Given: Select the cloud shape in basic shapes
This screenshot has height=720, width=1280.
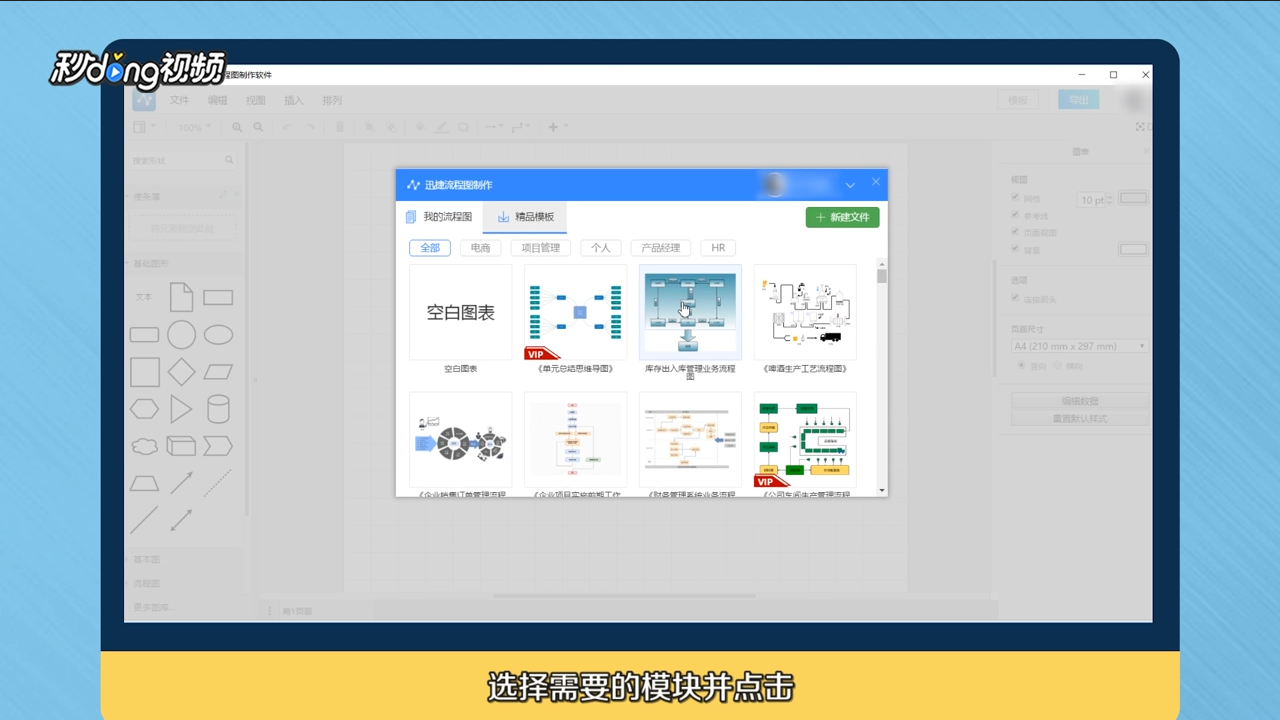Looking at the screenshot, I should (145, 446).
